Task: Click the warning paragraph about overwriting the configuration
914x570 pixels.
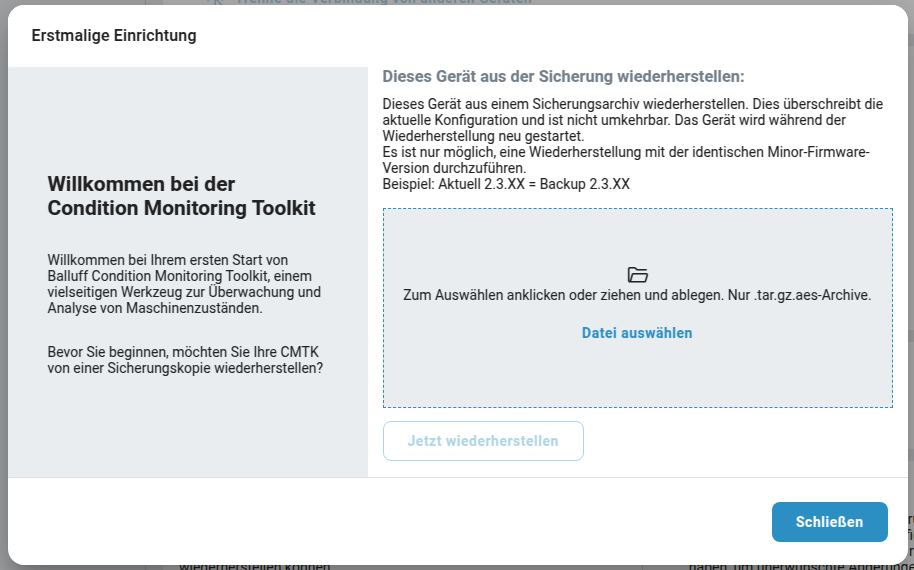Action: 632,119
